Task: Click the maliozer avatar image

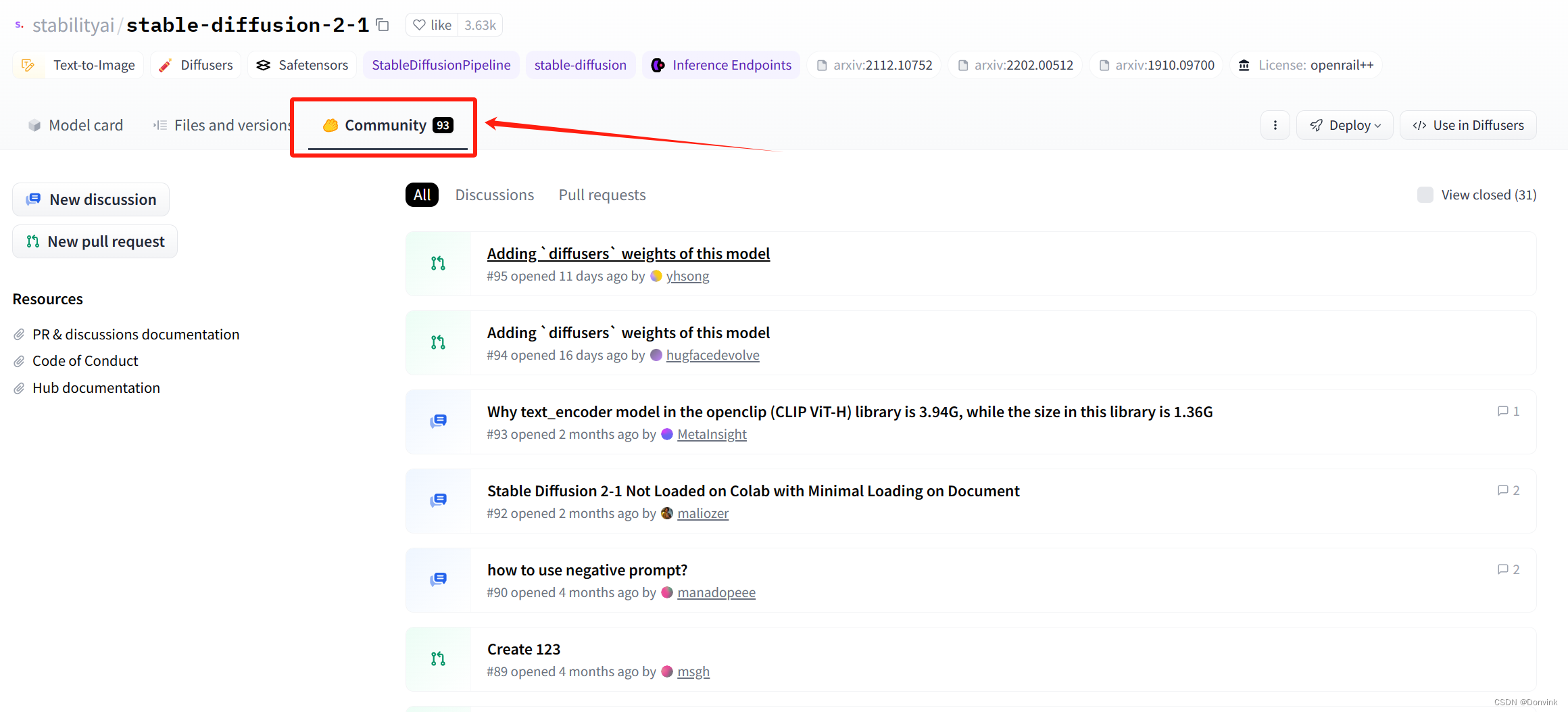Action: tap(667, 513)
